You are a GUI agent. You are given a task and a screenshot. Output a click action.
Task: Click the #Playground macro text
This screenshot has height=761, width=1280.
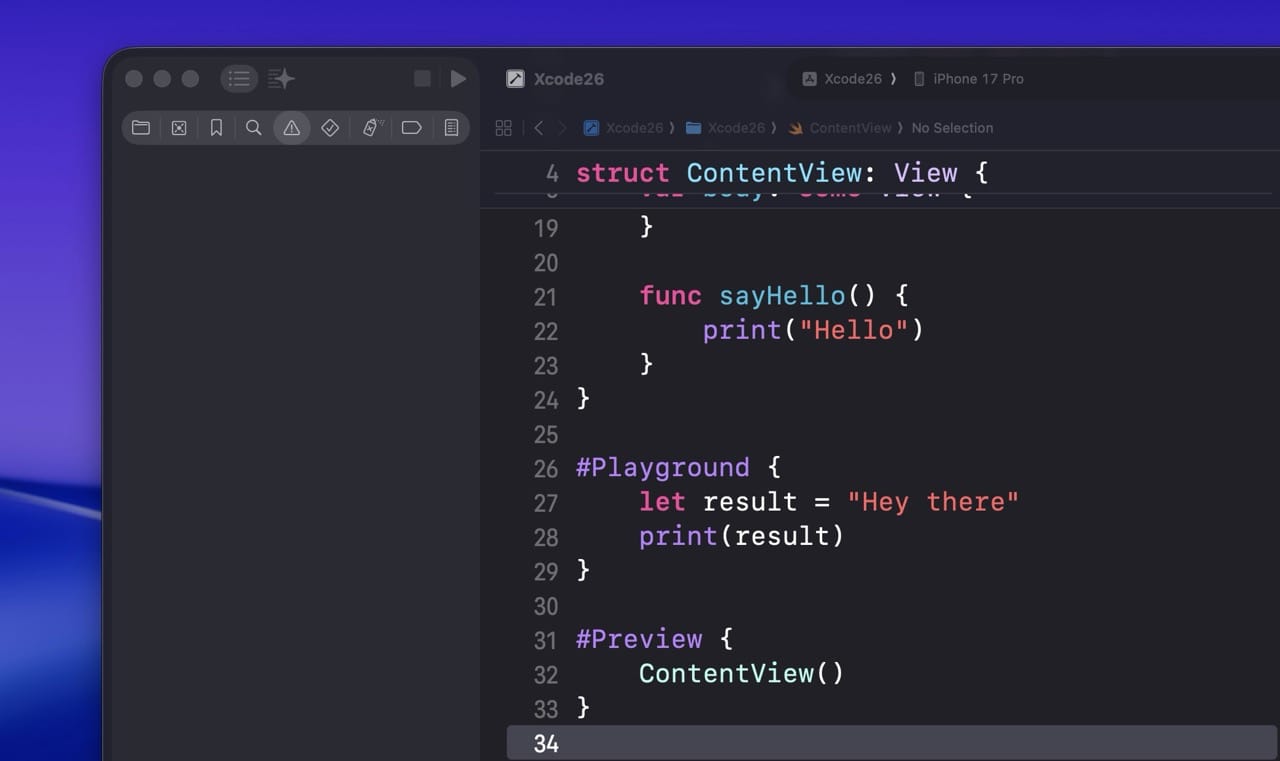click(x=663, y=467)
